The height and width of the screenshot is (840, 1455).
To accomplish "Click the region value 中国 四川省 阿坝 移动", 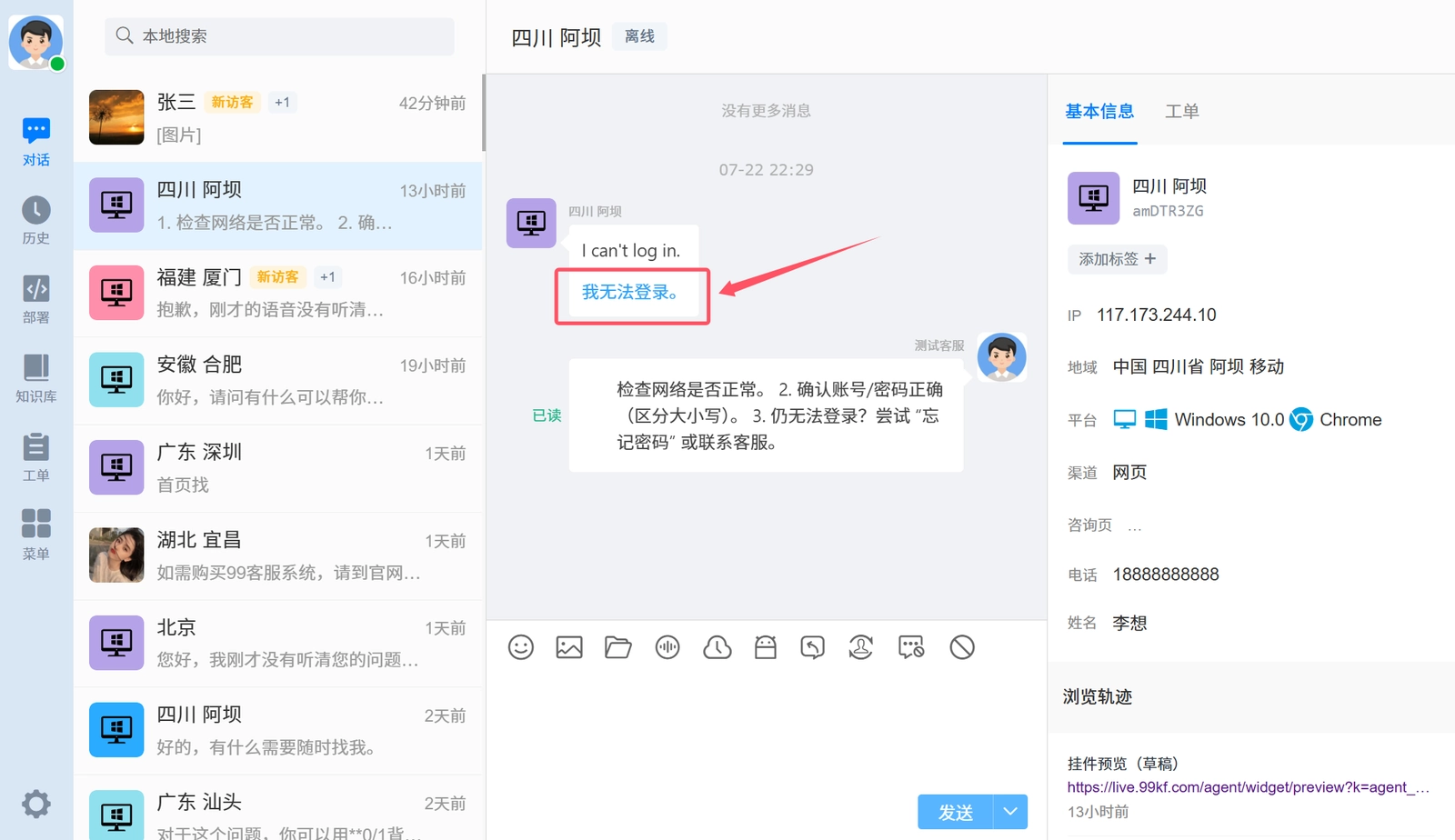I will (1199, 367).
